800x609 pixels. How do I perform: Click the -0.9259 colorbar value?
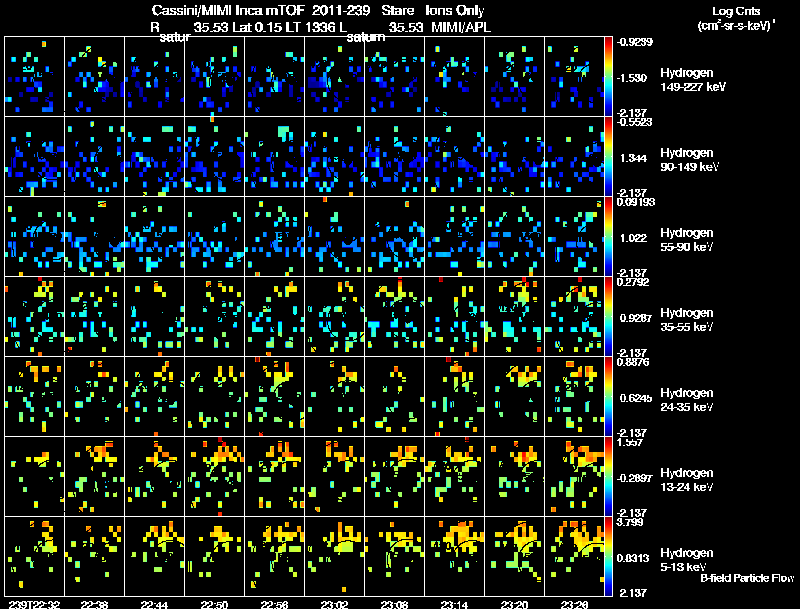635,42
